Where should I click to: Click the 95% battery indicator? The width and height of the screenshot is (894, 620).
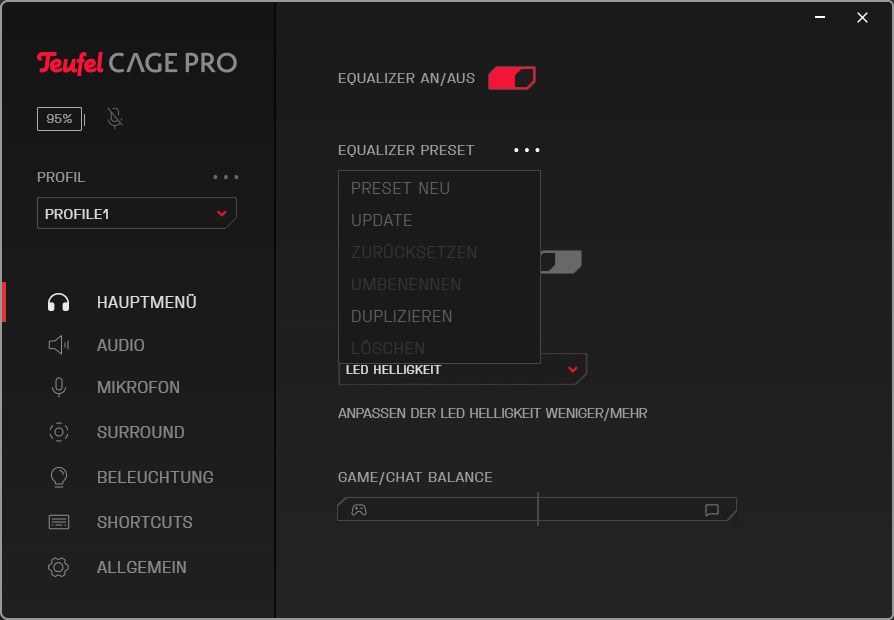point(59,119)
